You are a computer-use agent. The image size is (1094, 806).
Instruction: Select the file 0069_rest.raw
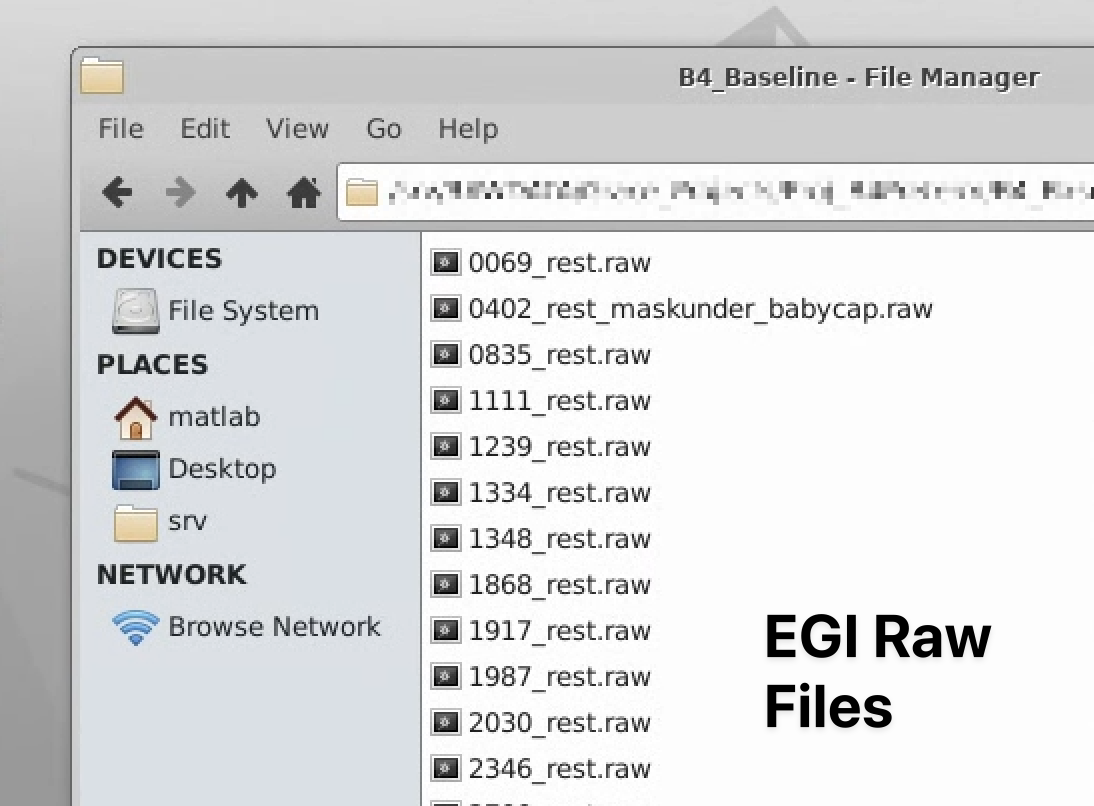[559, 264]
